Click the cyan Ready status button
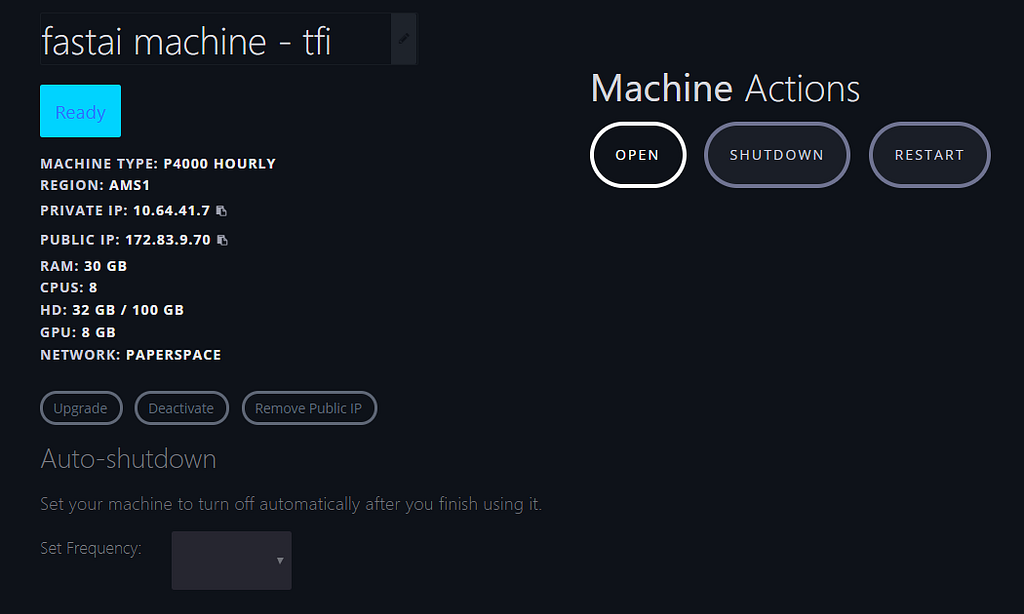This screenshot has width=1024, height=614. point(80,111)
